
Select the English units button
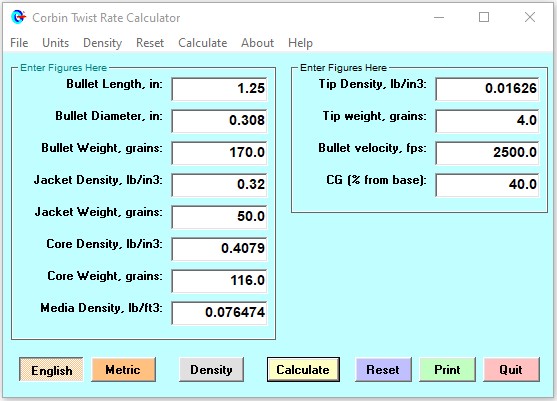tap(51, 370)
